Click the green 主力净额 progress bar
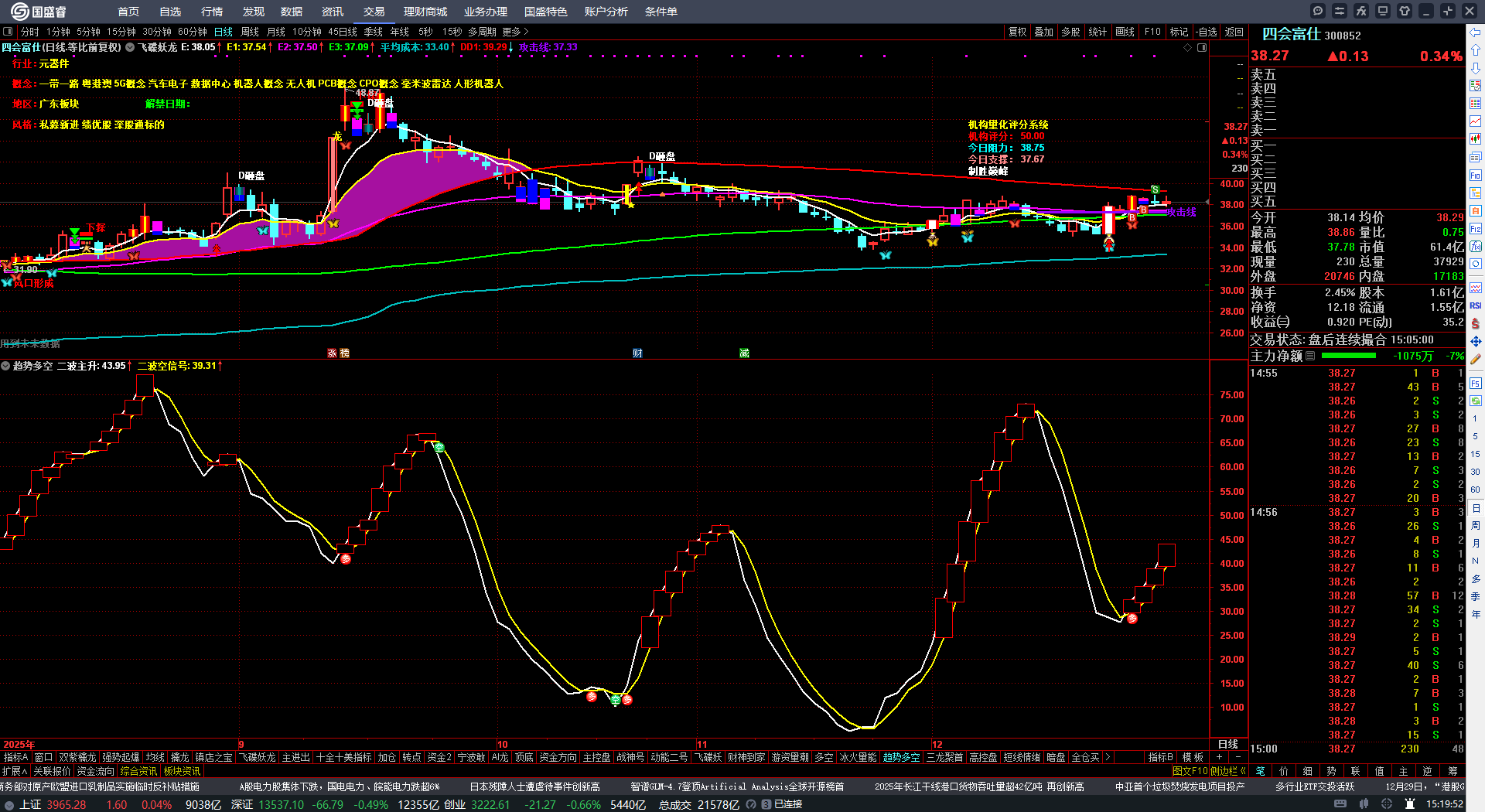The image size is (1485, 812). coord(1349,357)
